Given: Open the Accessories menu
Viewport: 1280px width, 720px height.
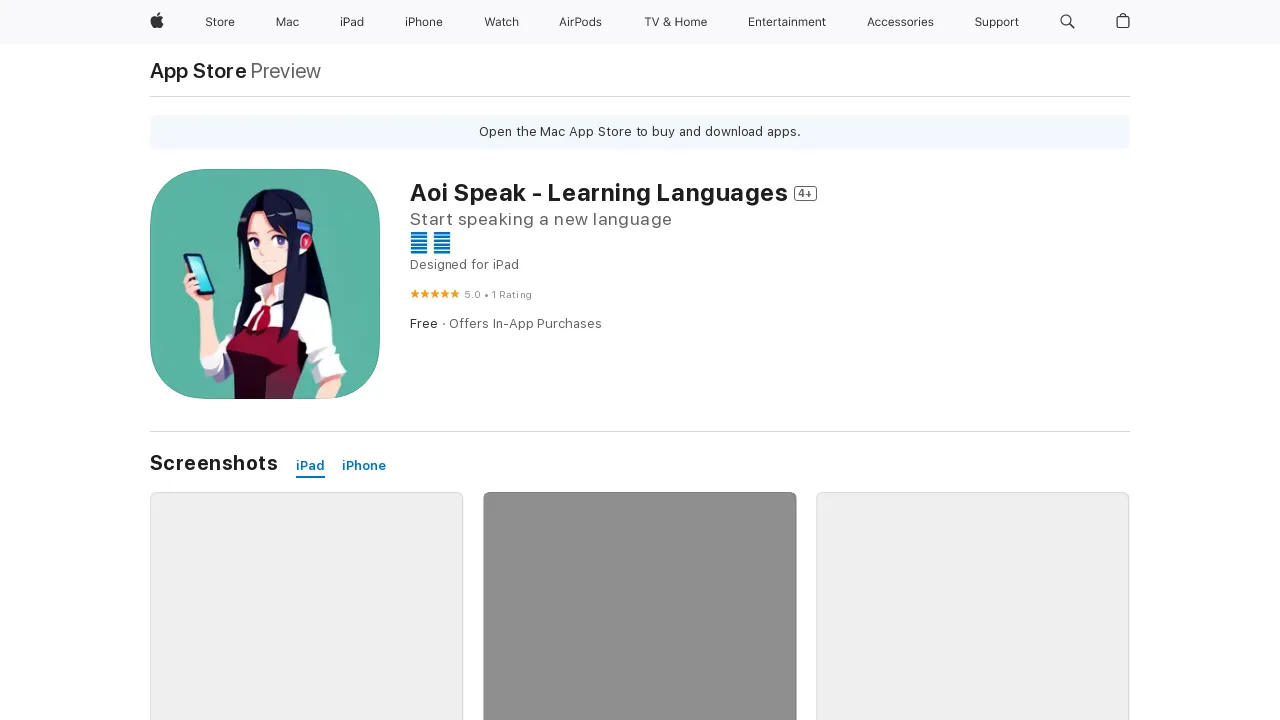Looking at the screenshot, I should click(x=900, y=22).
